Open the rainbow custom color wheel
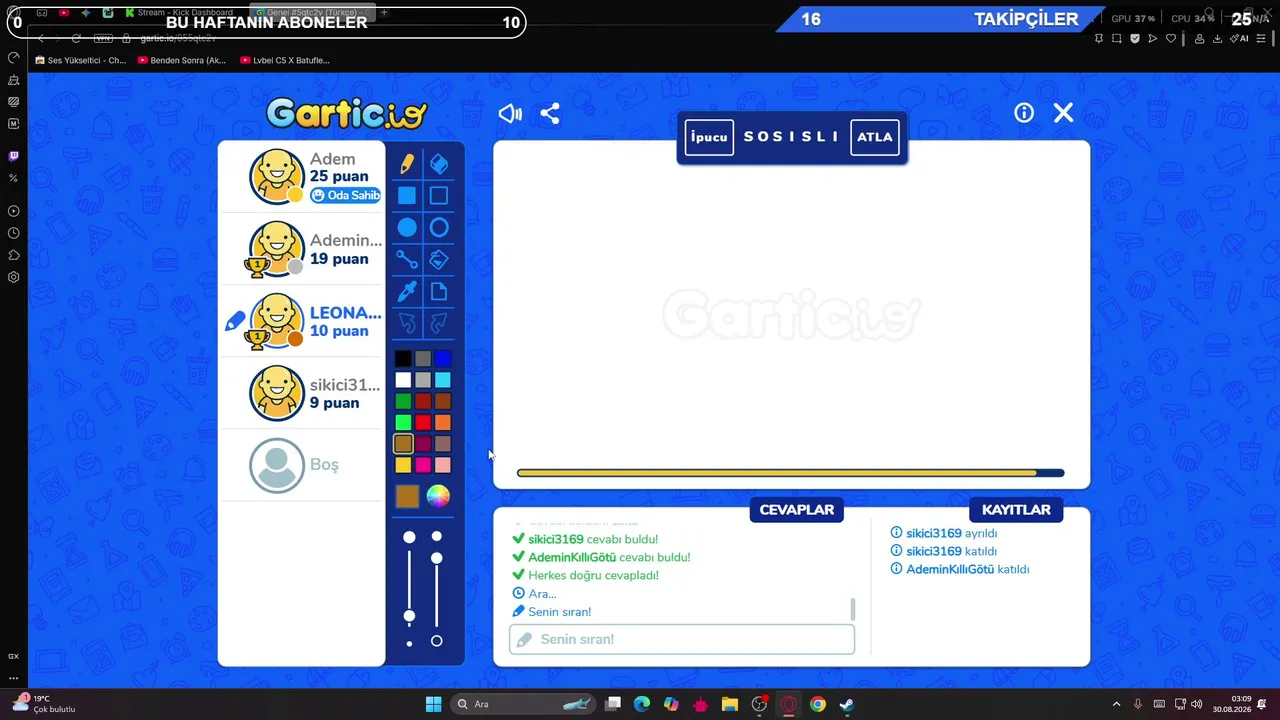The image size is (1280, 720). point(438,496)
